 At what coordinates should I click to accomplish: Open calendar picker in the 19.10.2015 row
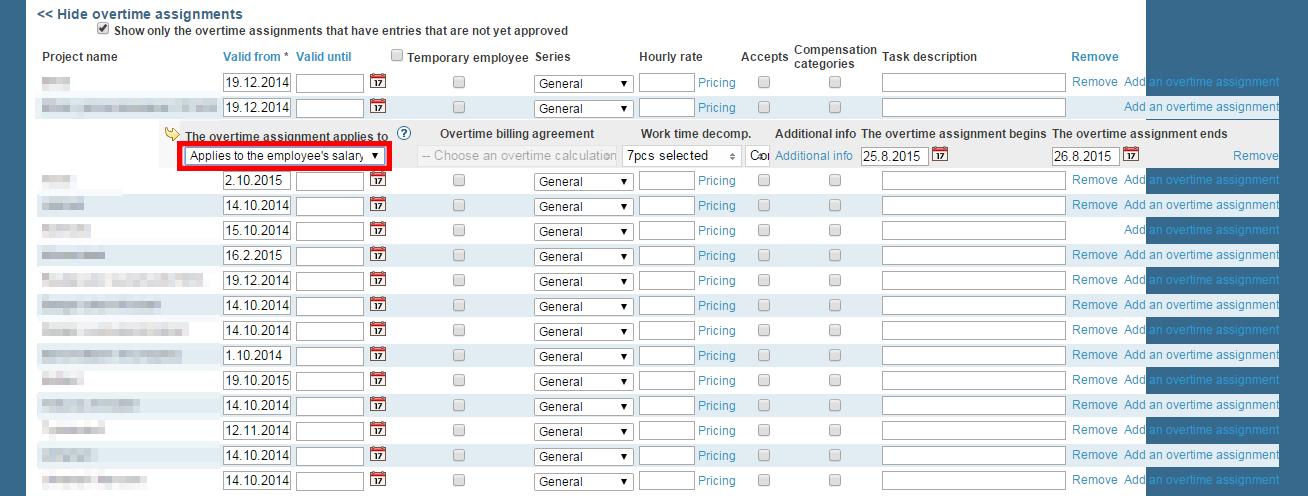pyautogui.click(x=378, y=380)
